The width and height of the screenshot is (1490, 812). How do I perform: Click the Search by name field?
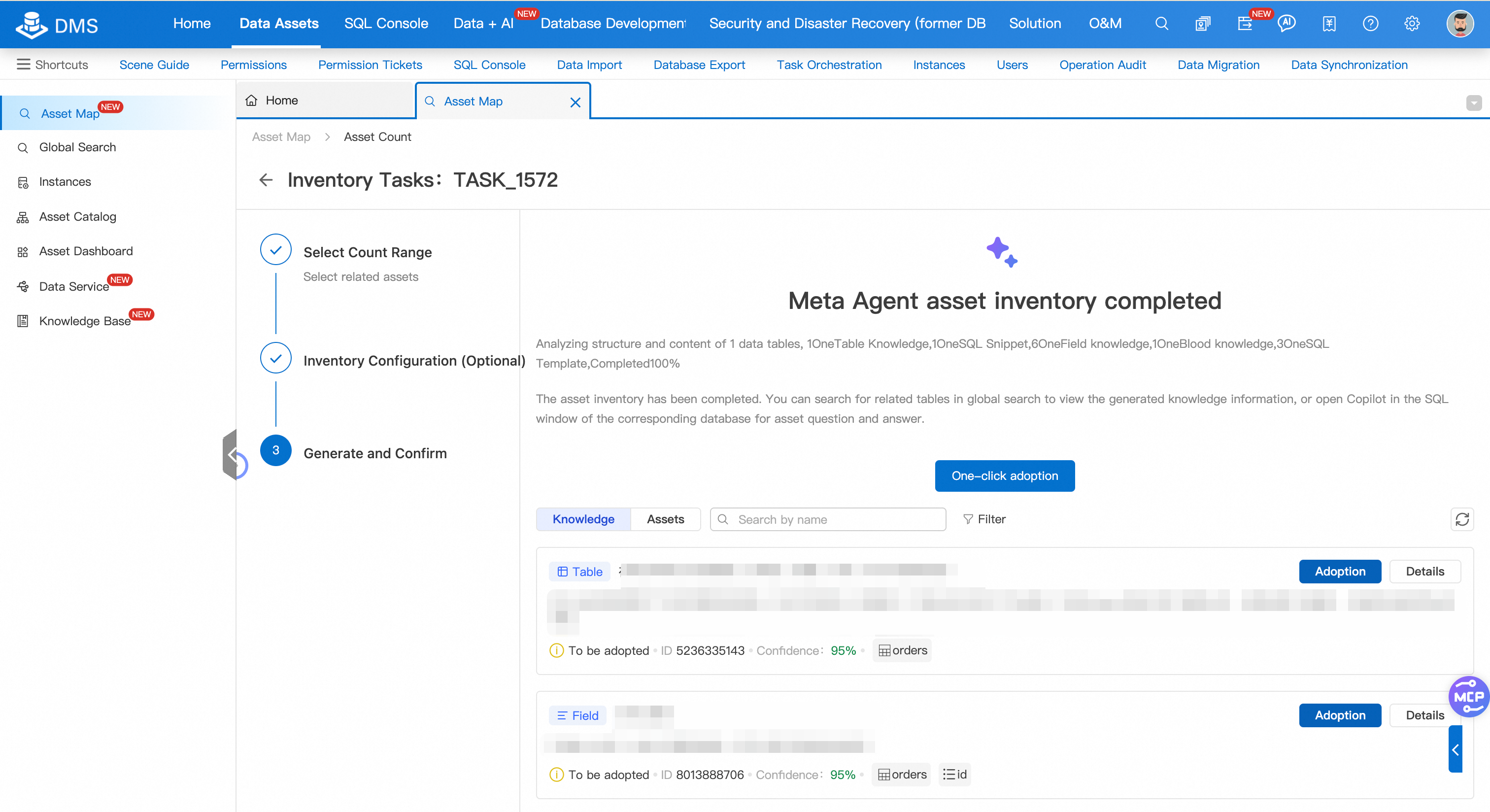pyautogui.click(x=827, y=519)
